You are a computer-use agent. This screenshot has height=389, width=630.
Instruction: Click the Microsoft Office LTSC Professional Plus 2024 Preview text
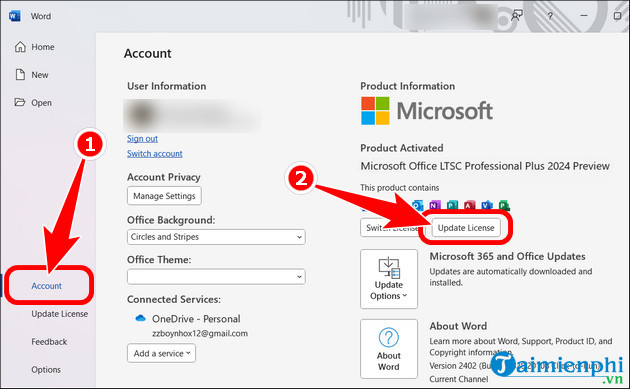tap(485, 166)
